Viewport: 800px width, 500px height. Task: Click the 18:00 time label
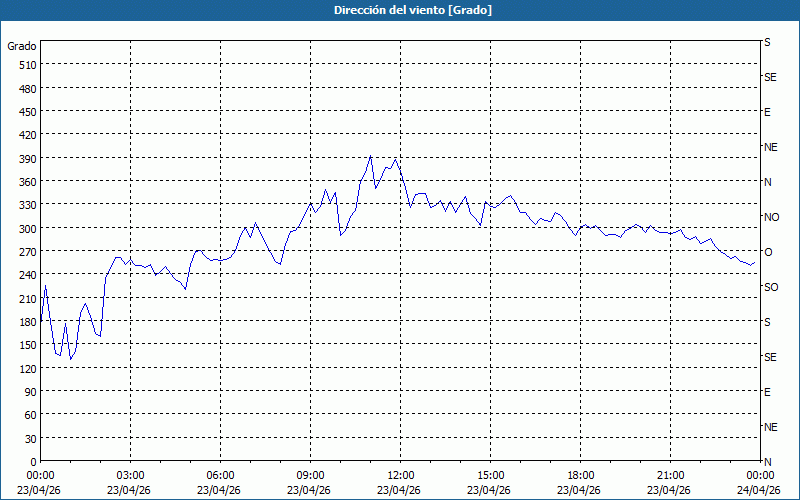580,476
